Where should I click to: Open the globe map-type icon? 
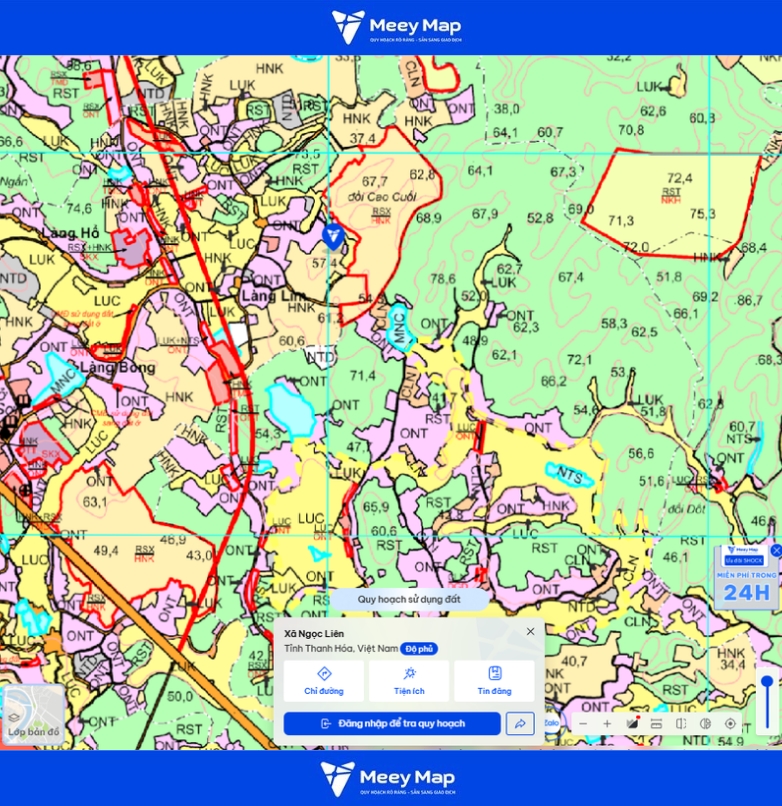[x=705, y=724]
